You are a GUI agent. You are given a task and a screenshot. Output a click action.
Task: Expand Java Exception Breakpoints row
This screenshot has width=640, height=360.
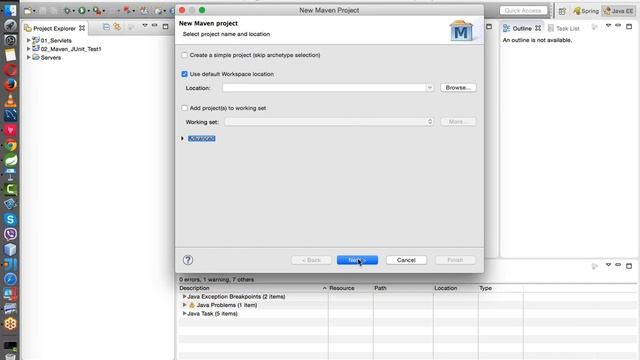184,296
